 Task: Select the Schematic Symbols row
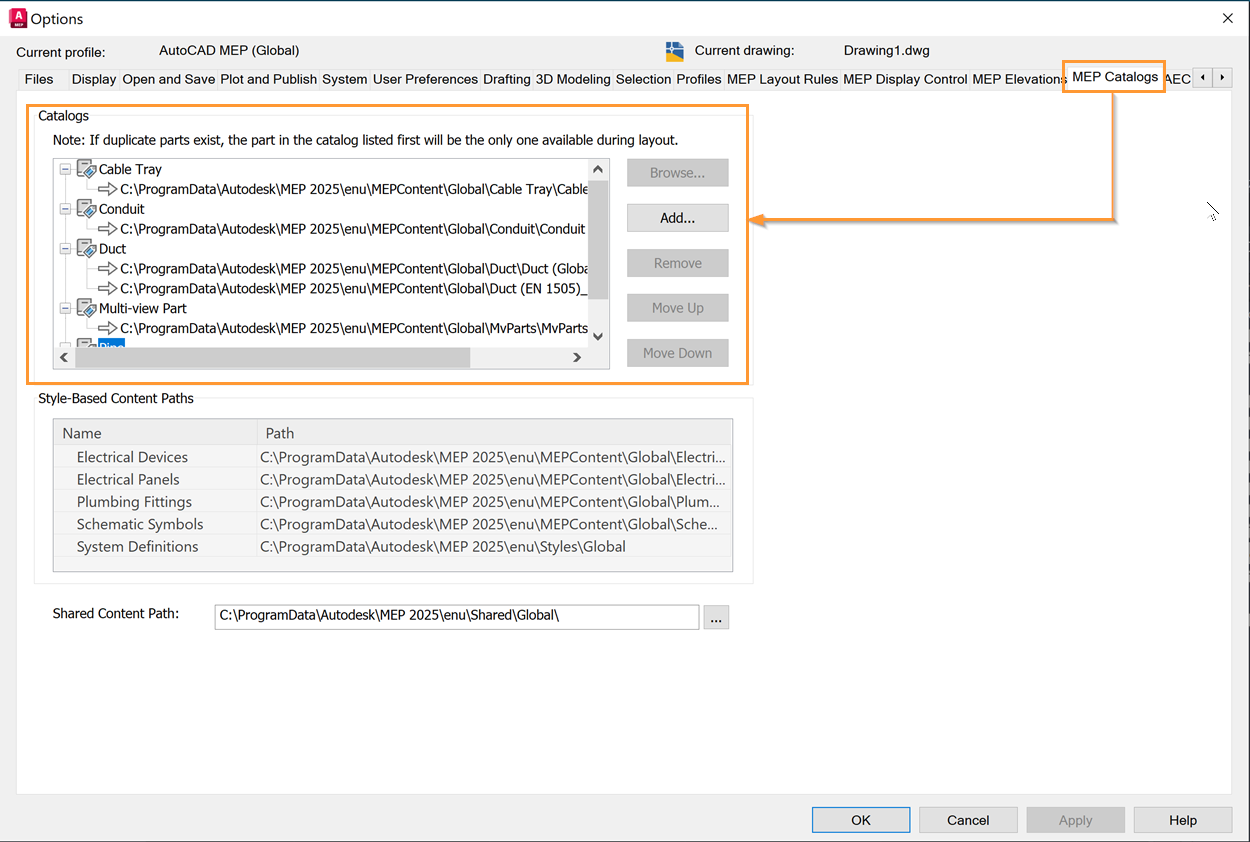(x=392, y=524)
